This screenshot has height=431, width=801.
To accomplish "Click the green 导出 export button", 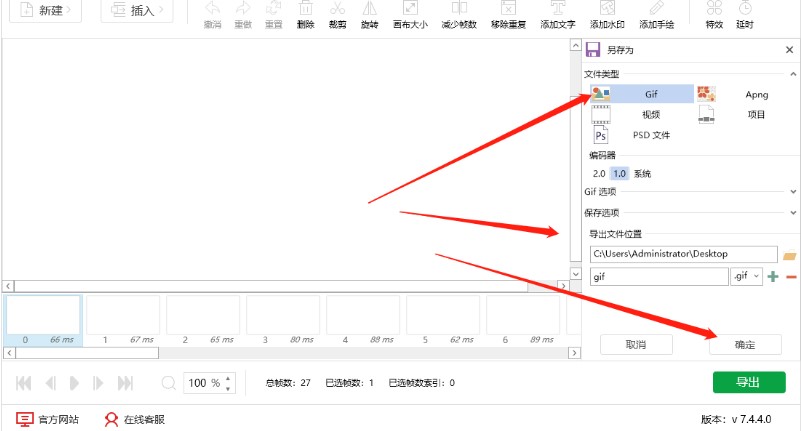I will 749,382.
